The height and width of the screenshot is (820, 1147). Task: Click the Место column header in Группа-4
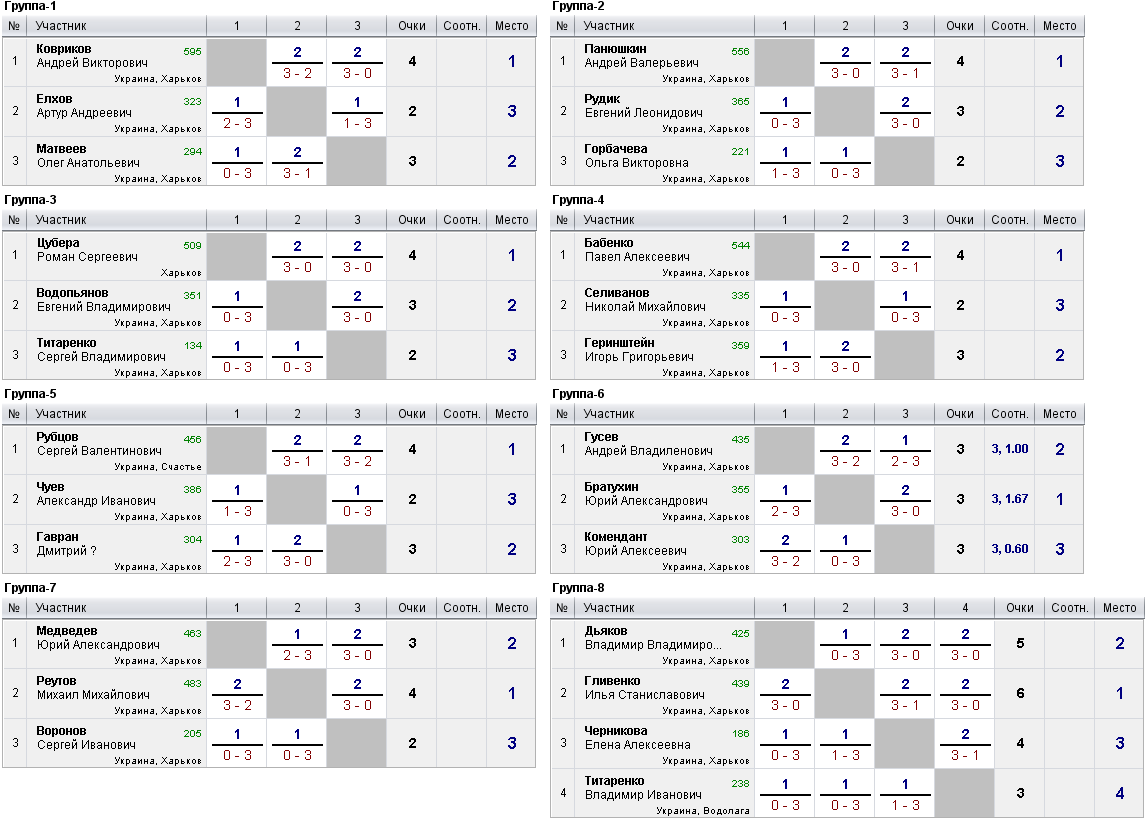point(1059,219)
